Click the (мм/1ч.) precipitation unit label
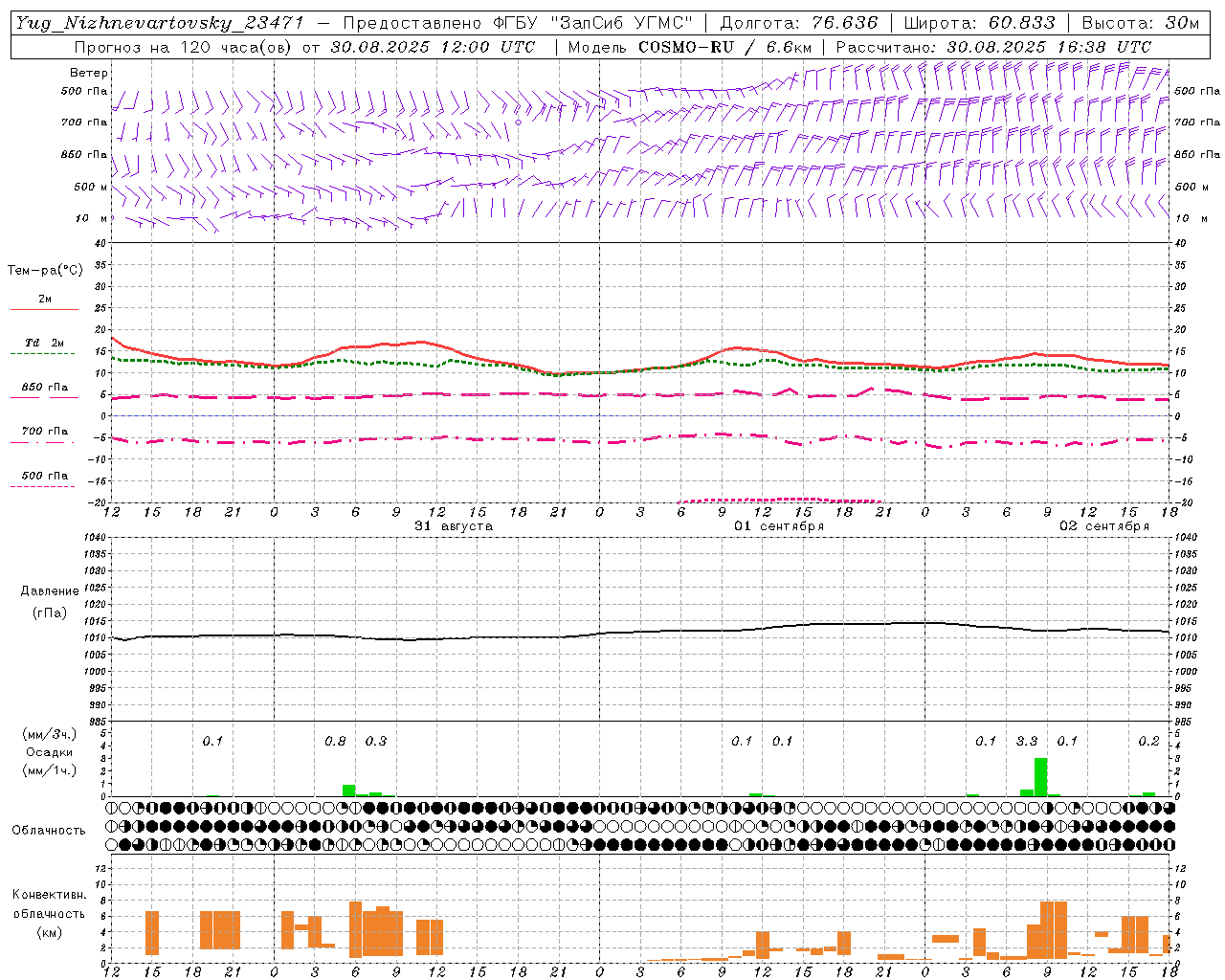1225x980 pixels. [50, 770]
